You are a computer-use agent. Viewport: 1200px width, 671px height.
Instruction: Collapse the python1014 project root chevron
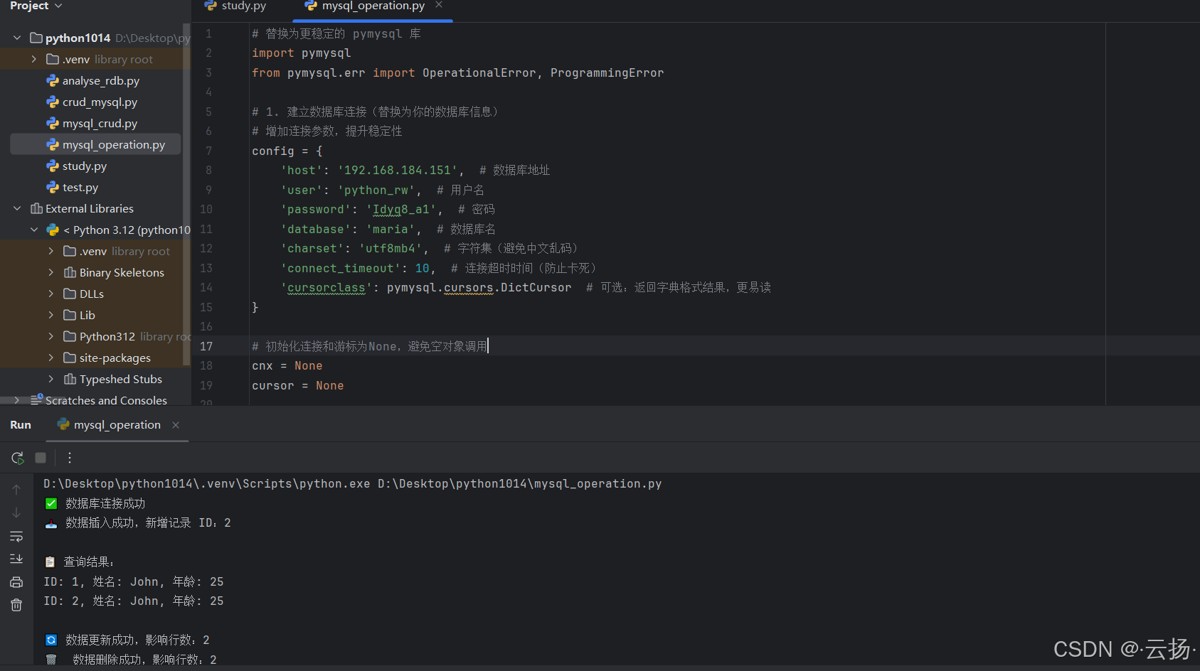(x=17, y=38)
